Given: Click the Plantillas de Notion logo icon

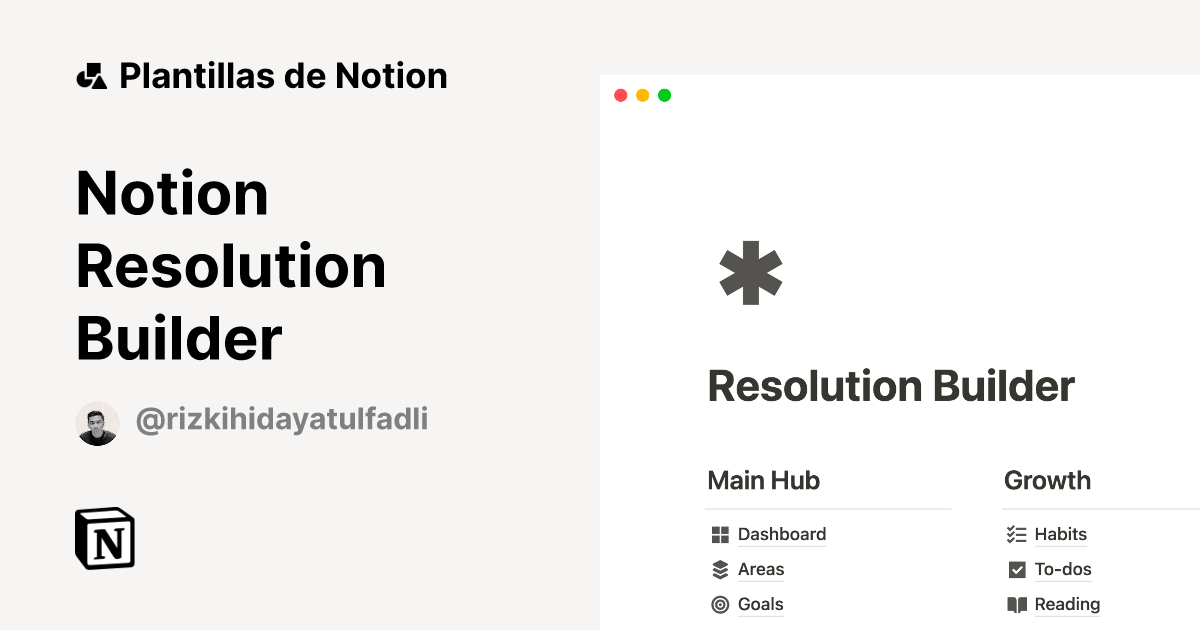Looking at the screenshot, I should pyautogui.click(x=91, y=75).
